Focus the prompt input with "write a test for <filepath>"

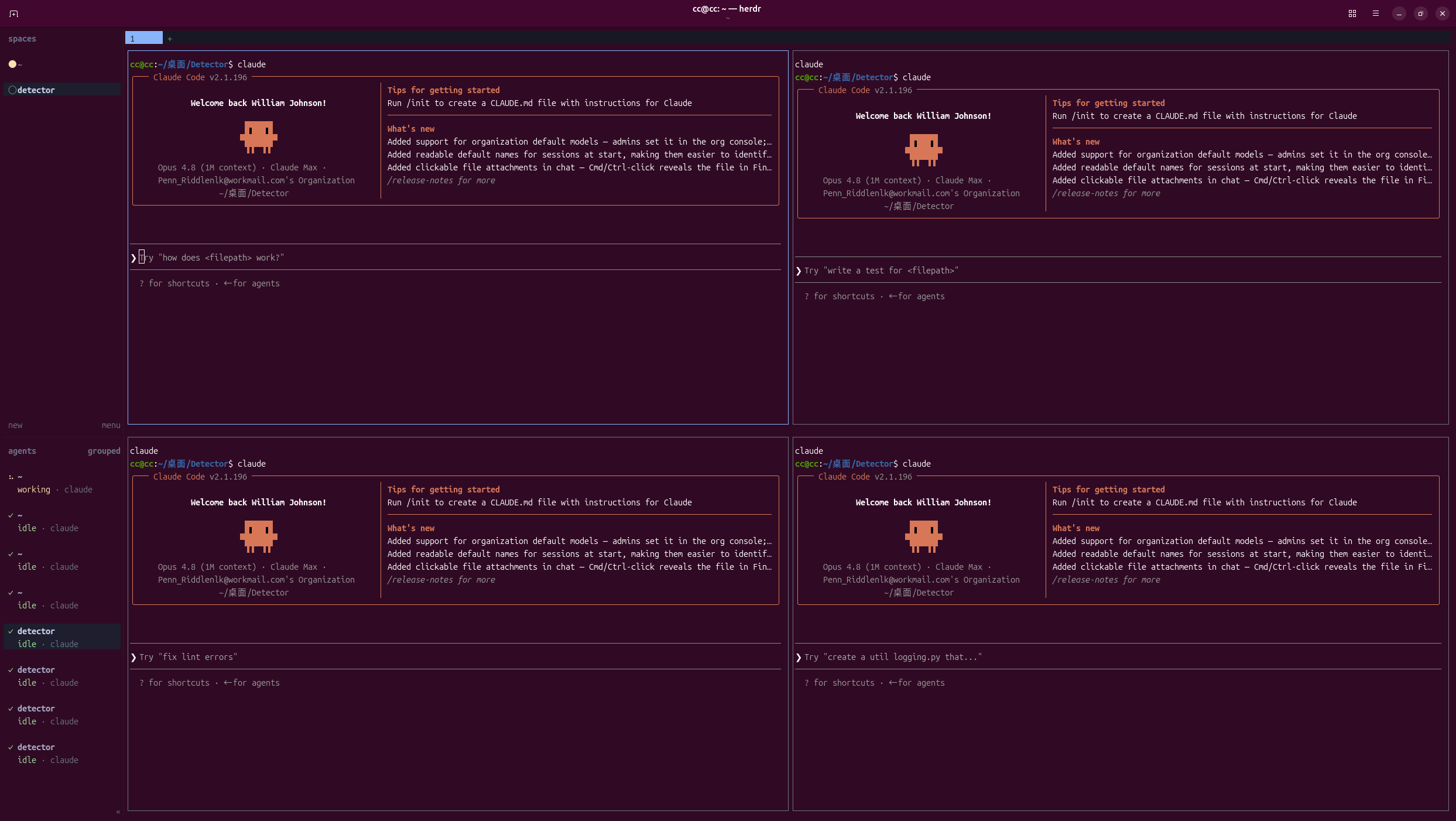point(1118,271)
